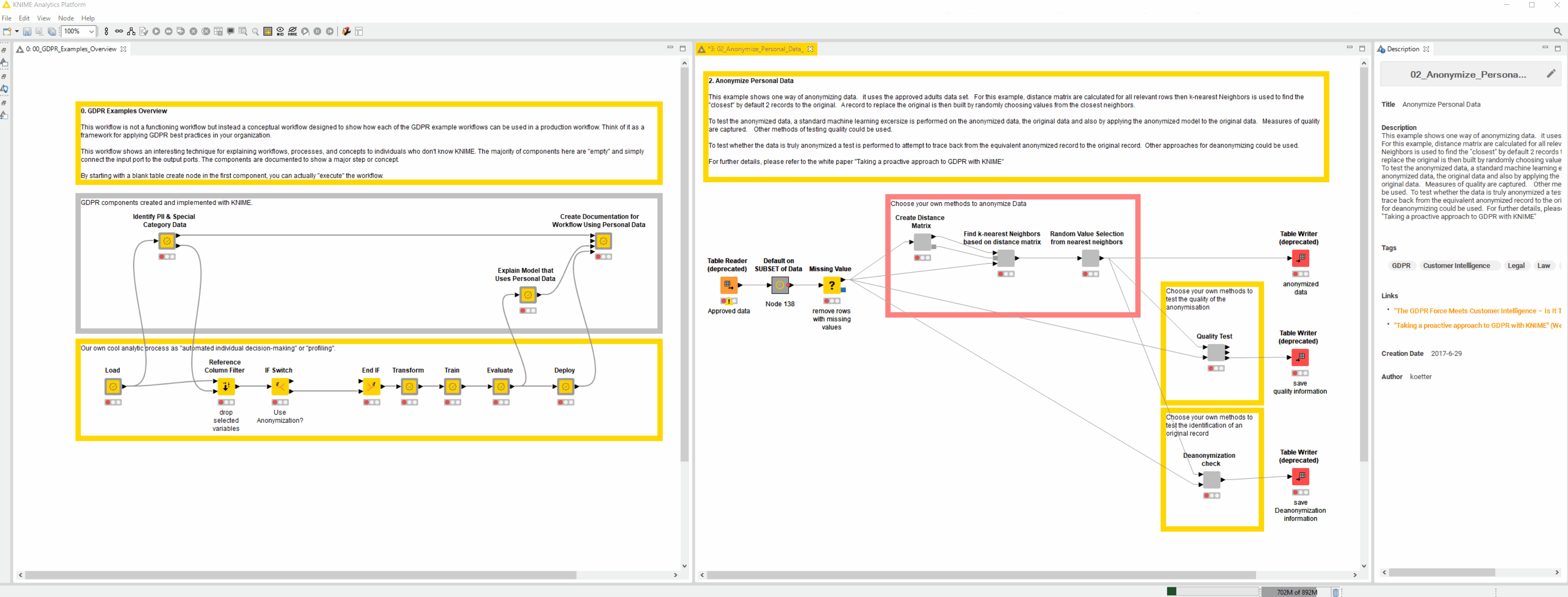1568x597 pixels.
Task: Select the IF Switch node
Action: [x=280, y=386]
